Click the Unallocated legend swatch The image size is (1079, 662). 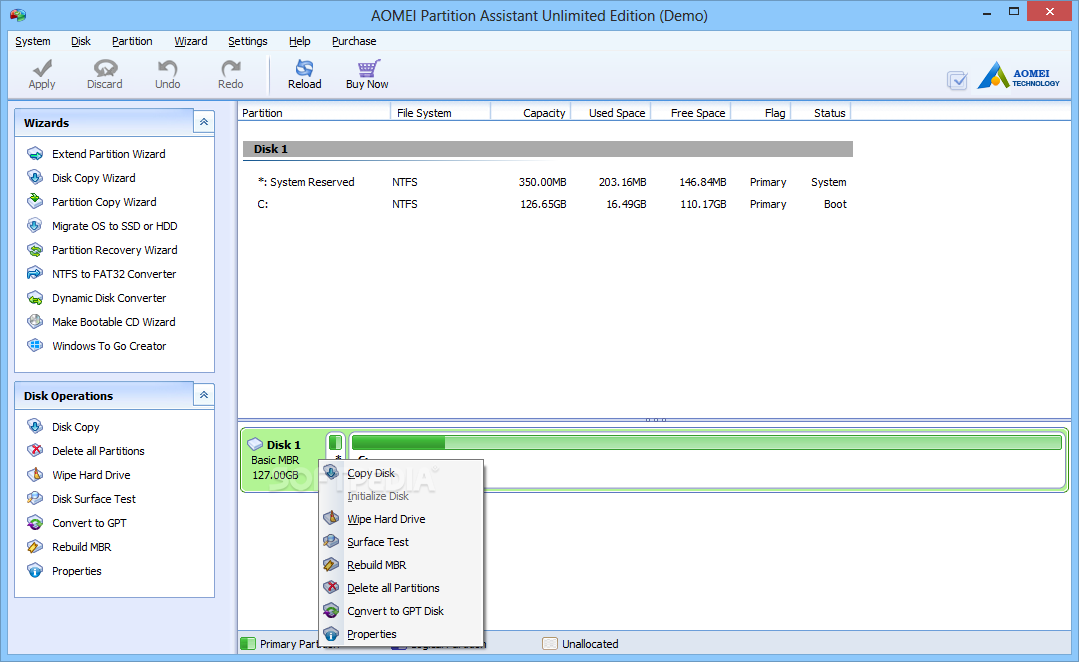(x=550, y=643)
